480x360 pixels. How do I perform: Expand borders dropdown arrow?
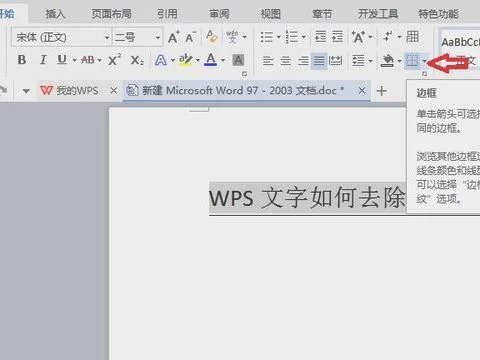point(424,61)
